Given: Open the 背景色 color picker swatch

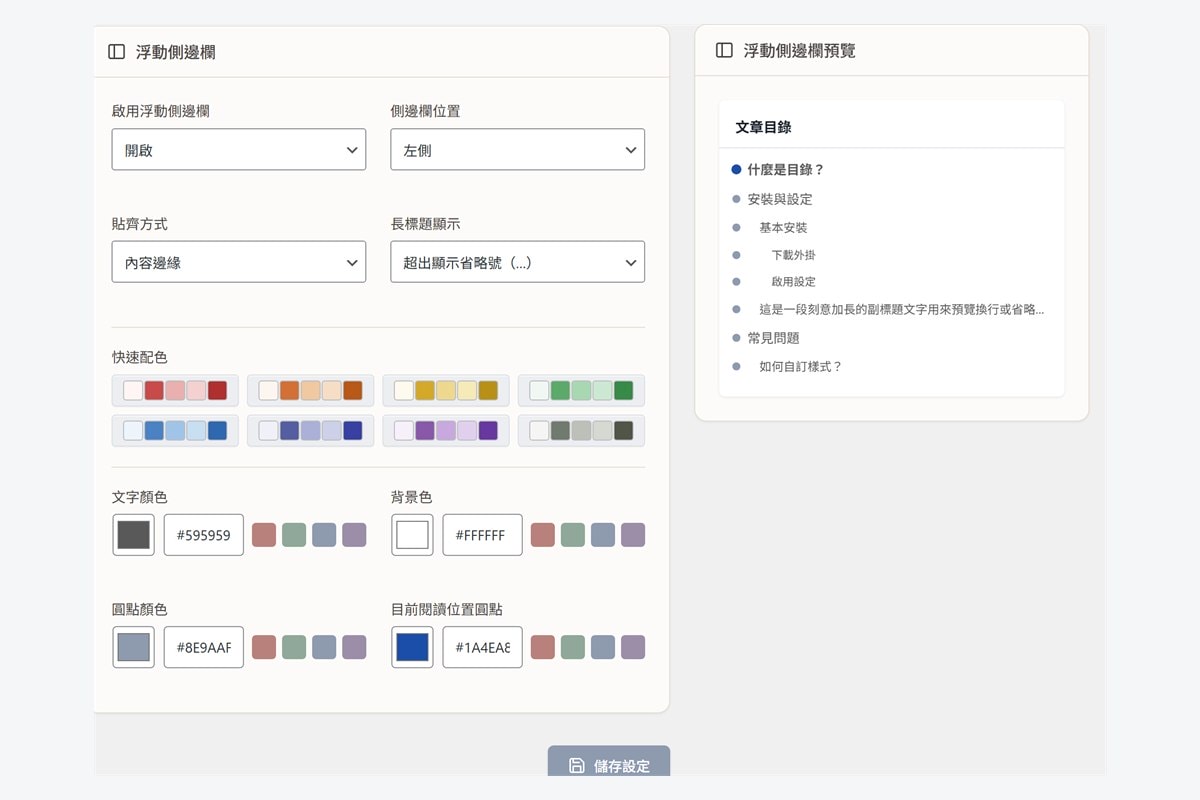Looking at the screenshot, I should tap(412, 535).
